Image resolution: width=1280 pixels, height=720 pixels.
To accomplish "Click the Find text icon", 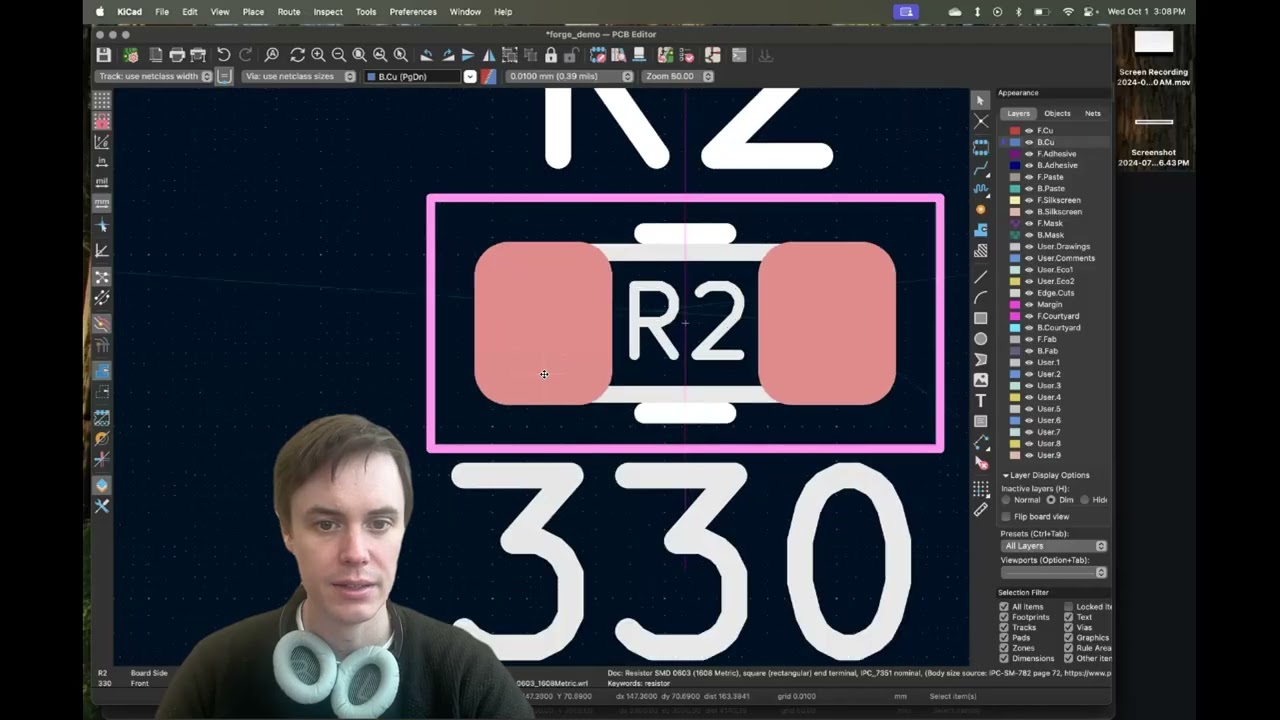I will pyautogui.click(x=271, y=55).
